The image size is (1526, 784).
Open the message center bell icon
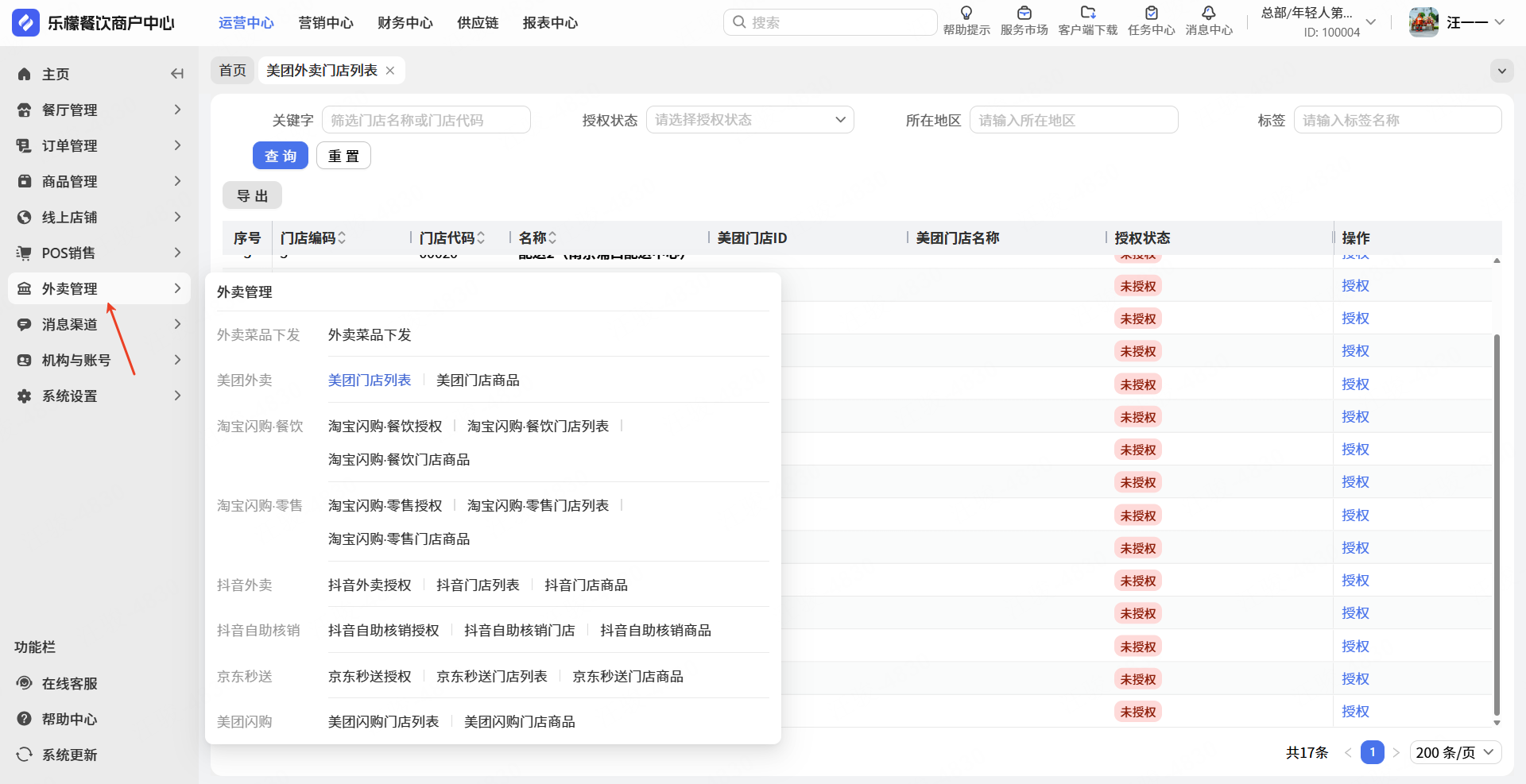(1208, 14)
